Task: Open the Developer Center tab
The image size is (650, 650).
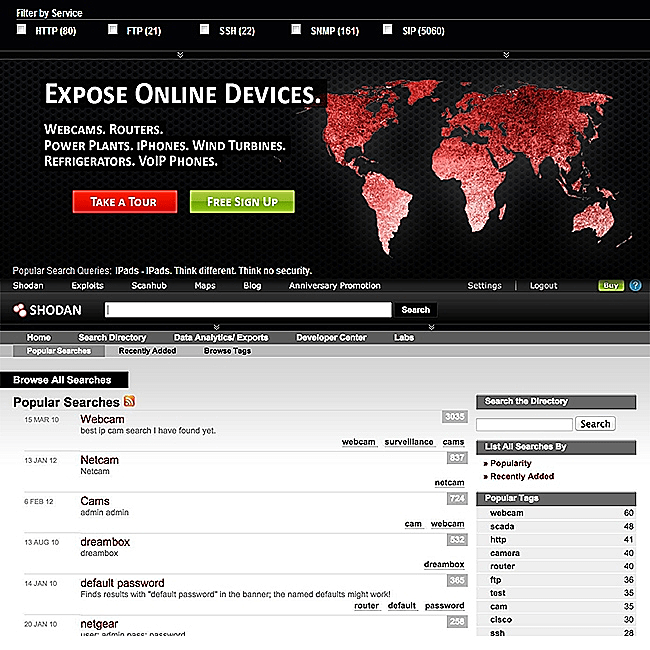Action: [331, 337]
